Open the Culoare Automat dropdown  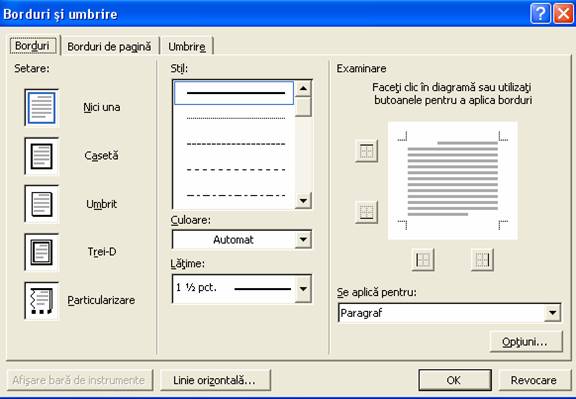(242, 240)
